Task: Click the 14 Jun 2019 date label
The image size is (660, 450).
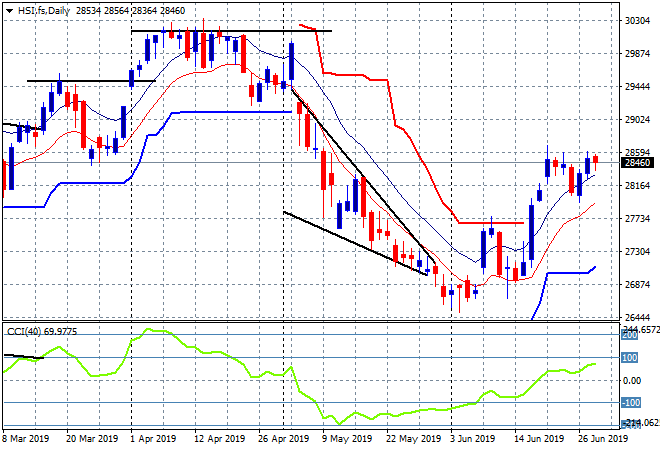Action: pos(539,439)
